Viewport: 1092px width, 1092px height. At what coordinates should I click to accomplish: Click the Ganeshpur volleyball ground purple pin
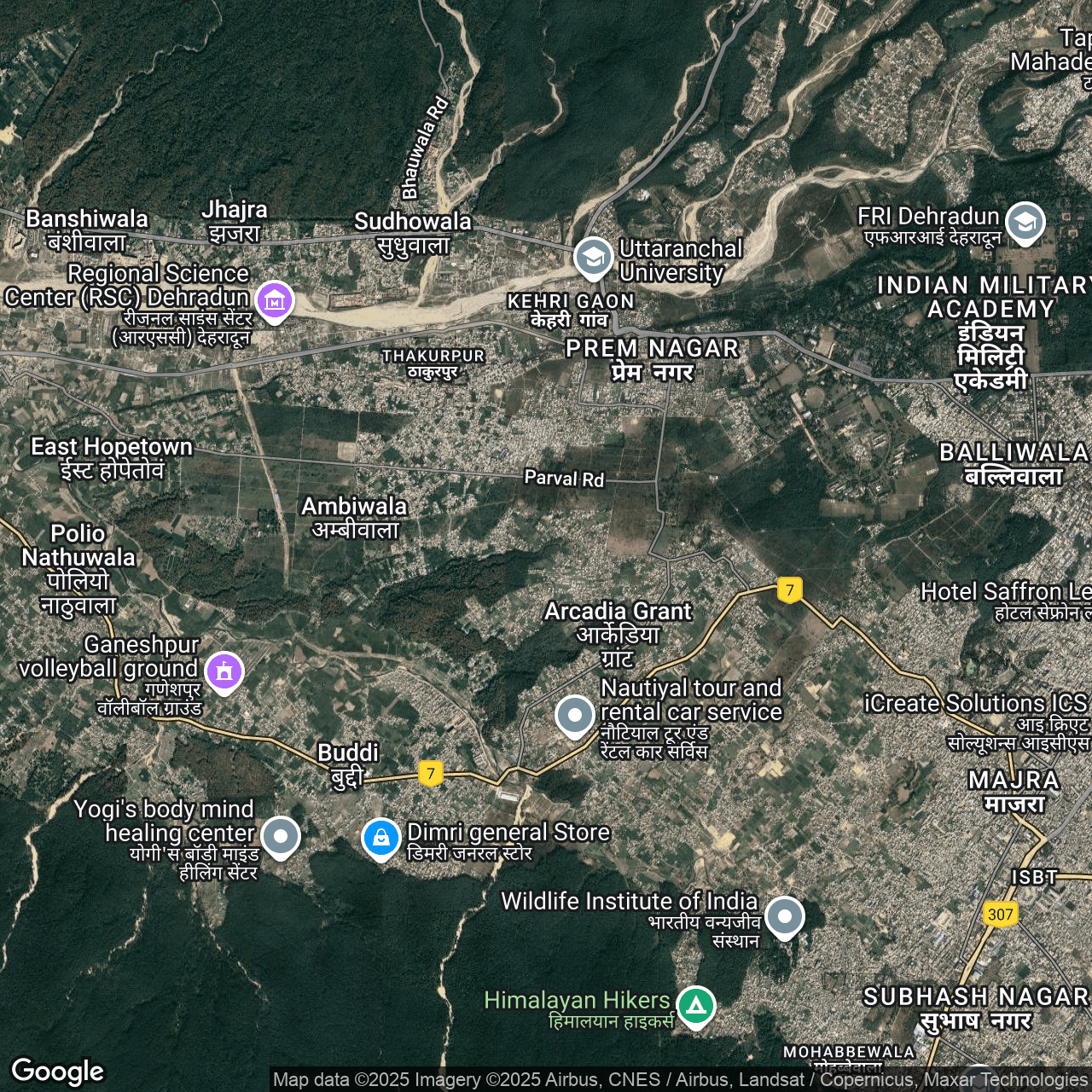[x=224, y=671]
